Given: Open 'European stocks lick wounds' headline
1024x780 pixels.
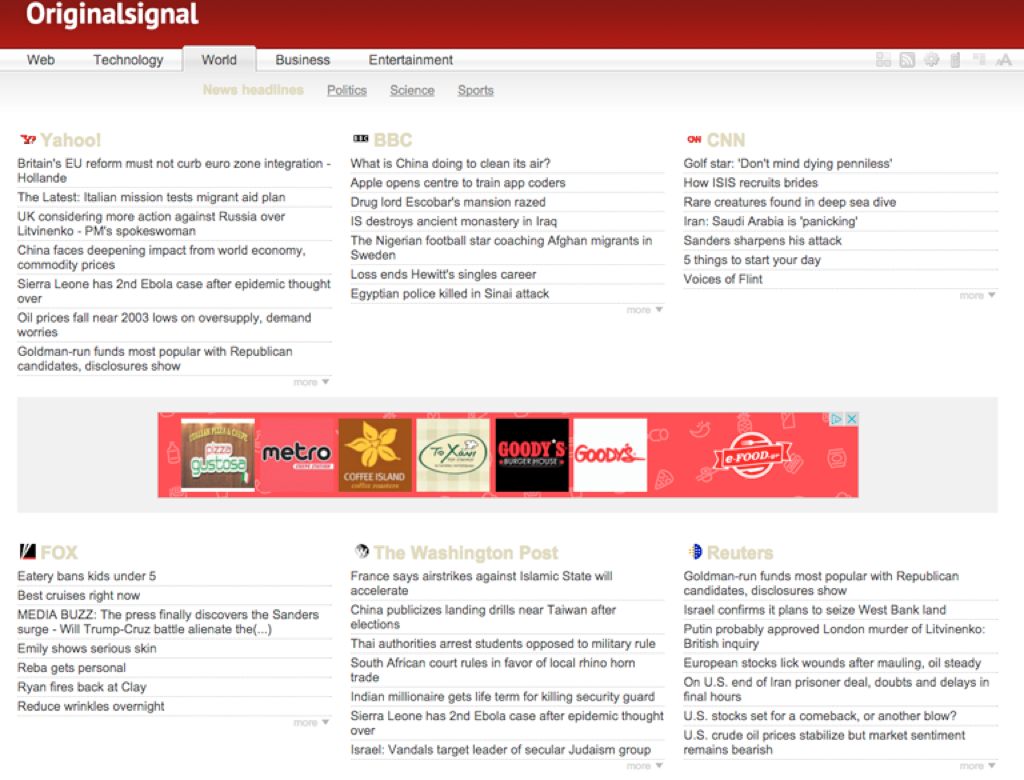Looking at the screenshot, I should tap(832, 663).
